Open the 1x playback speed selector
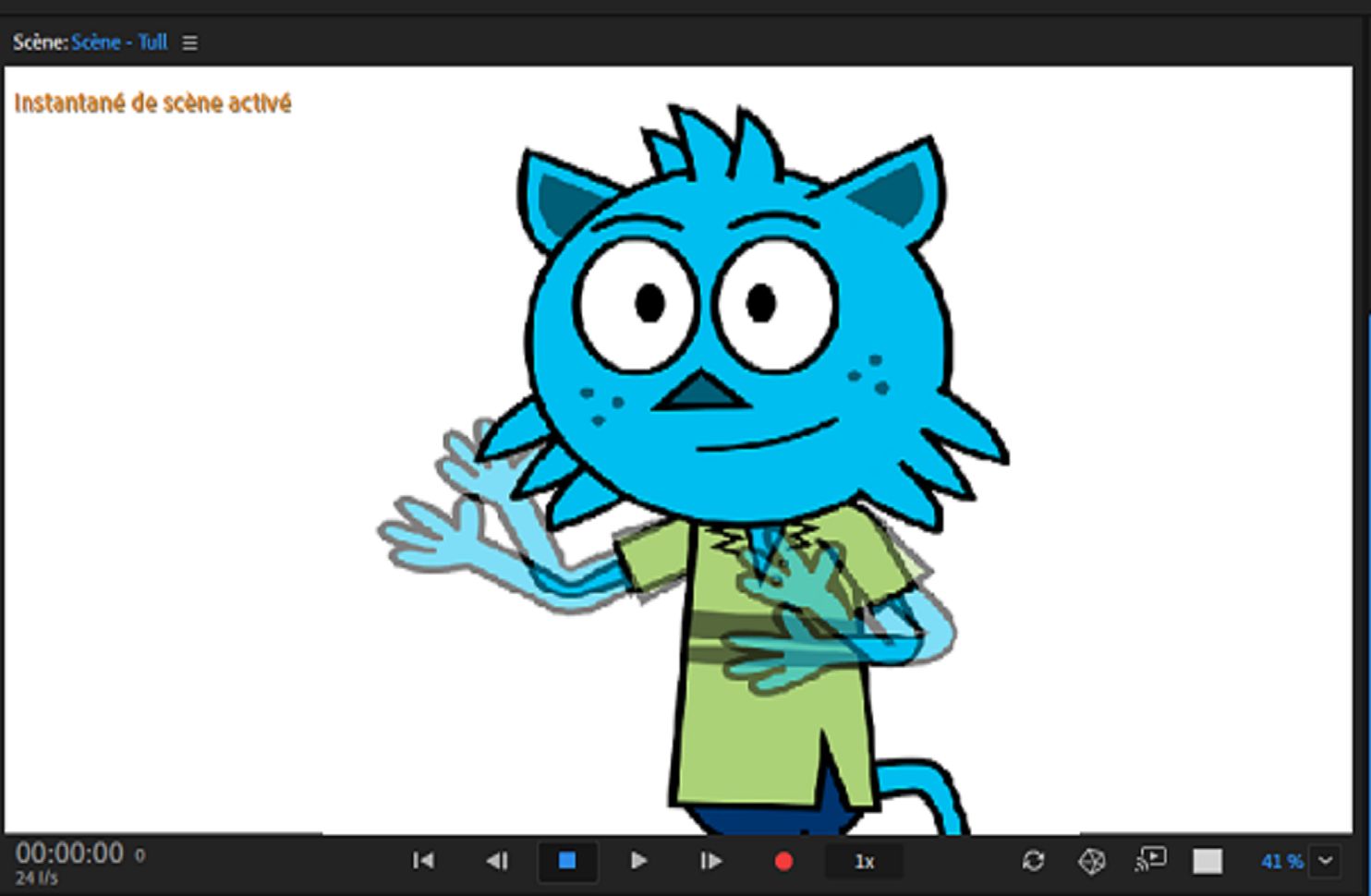The width and height of the screenshot is (1371, 896). [x=864, y=862]
